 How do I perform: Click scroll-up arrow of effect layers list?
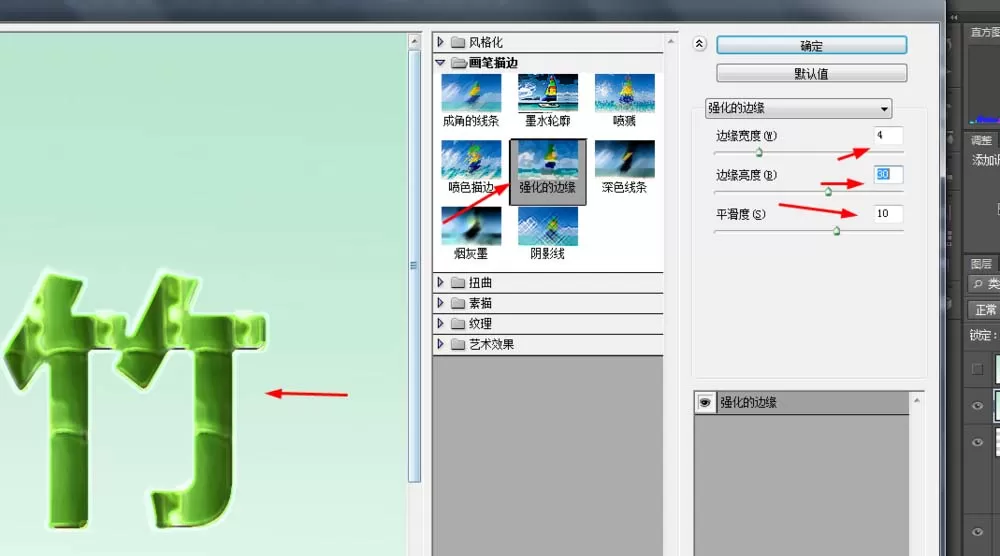916,400
